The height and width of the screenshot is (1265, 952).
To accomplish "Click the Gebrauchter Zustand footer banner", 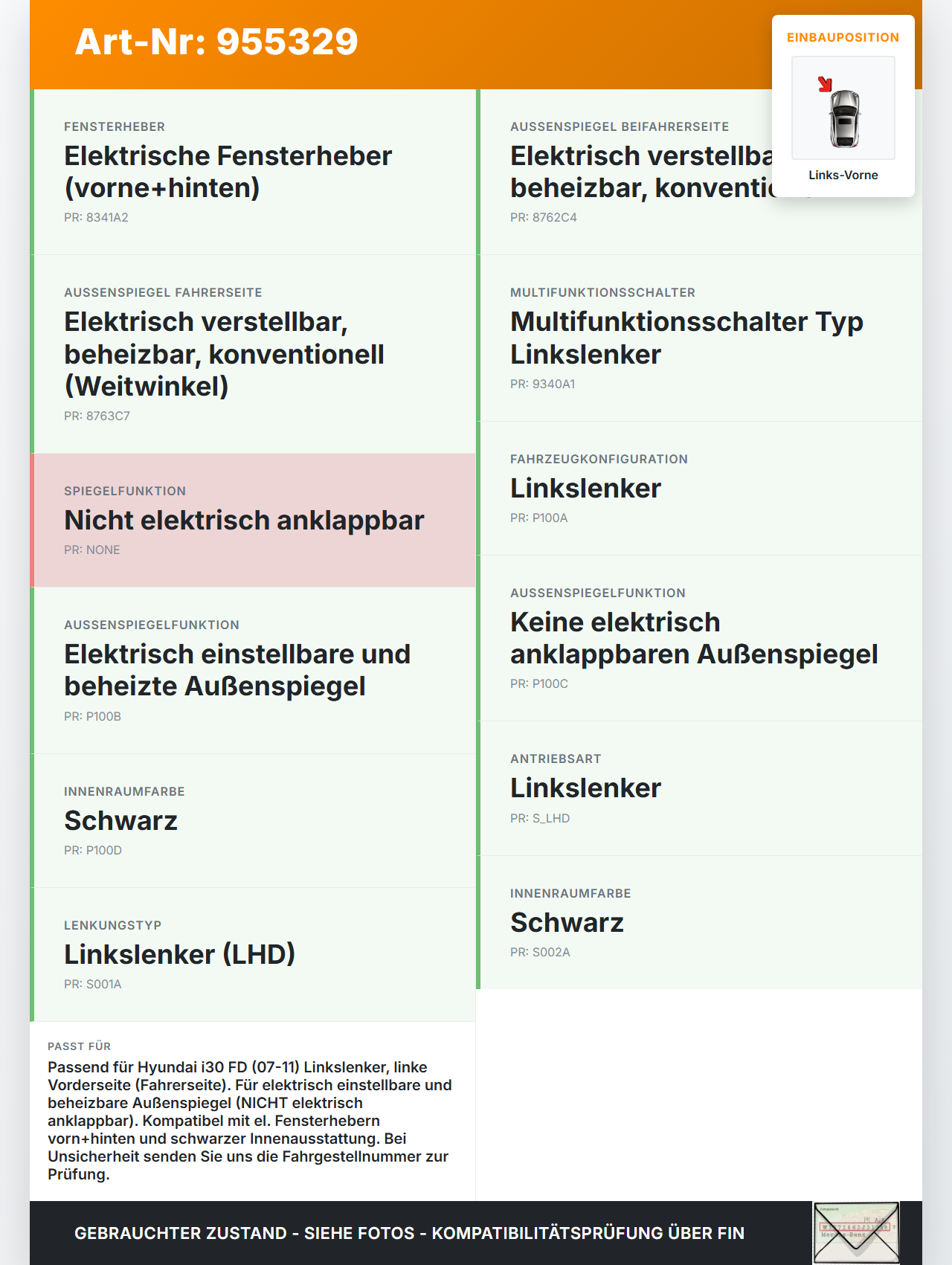I will 409,1232.
